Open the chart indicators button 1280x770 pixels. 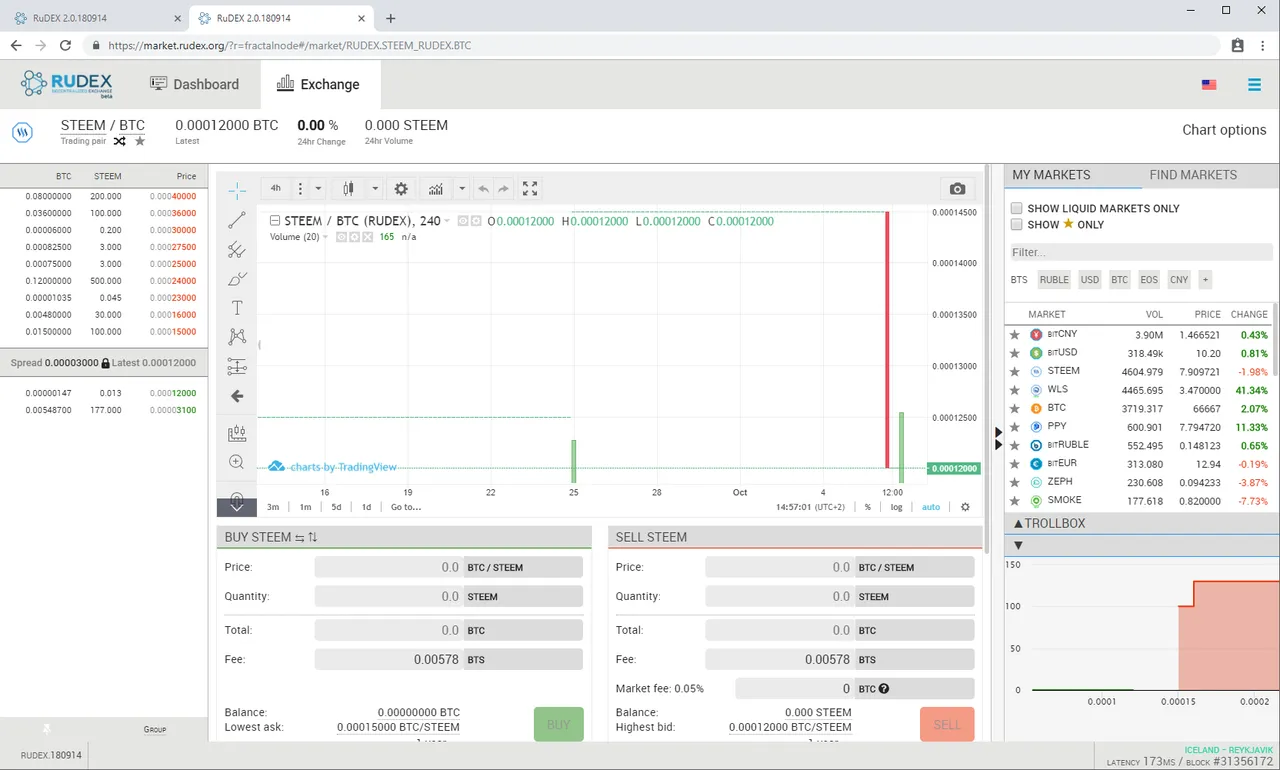pos(436,188)
